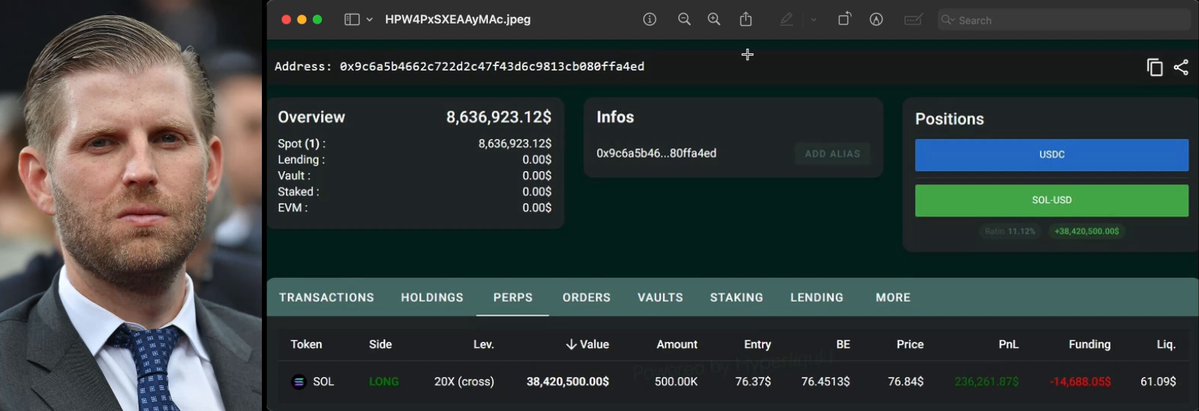Click the 38,420,500.00$ value in SOL row
This screenshot has width=1199, height=411.
[567, 381]
